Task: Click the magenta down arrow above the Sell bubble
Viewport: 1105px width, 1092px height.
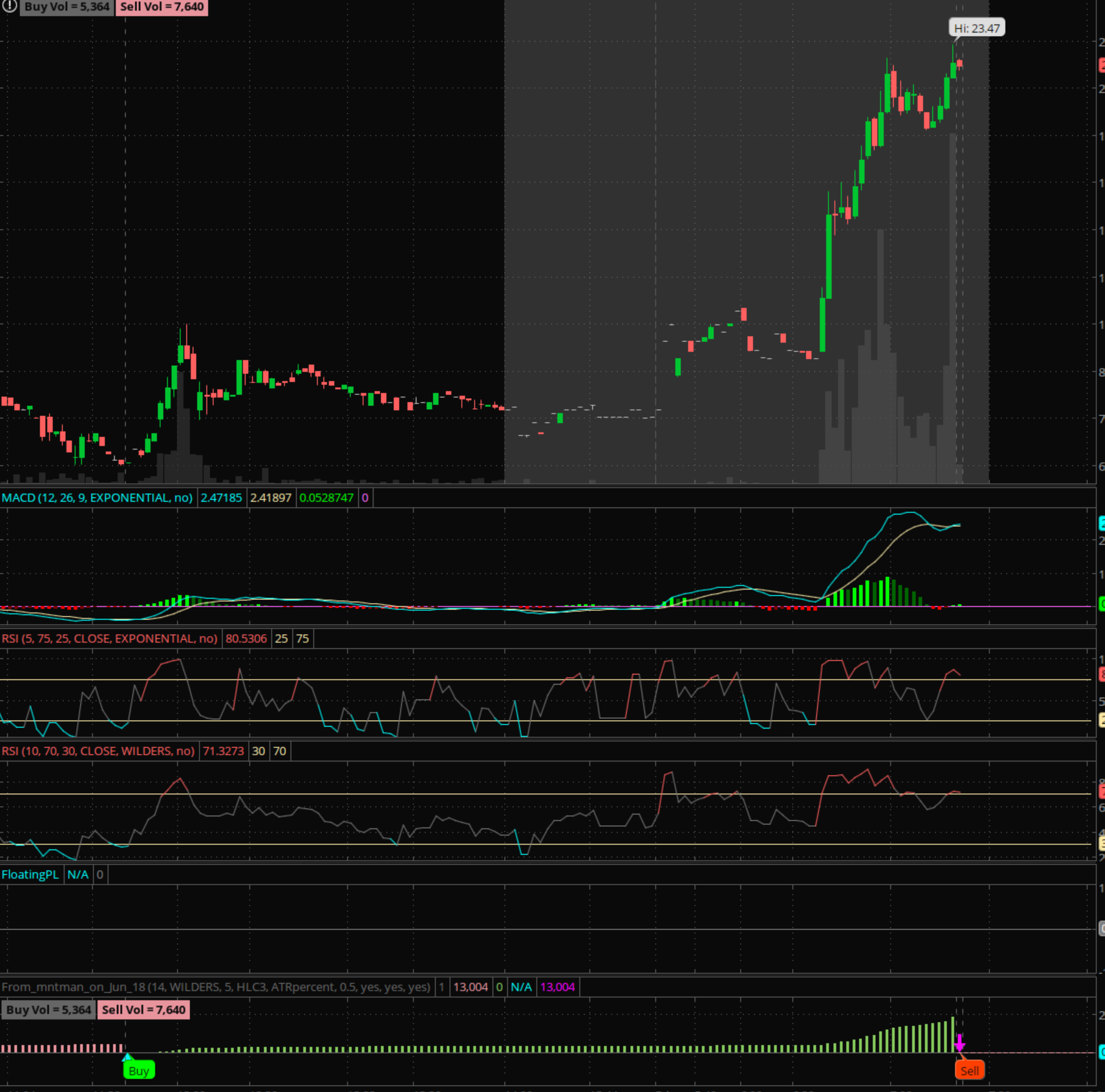Action: coord(959,1043)
